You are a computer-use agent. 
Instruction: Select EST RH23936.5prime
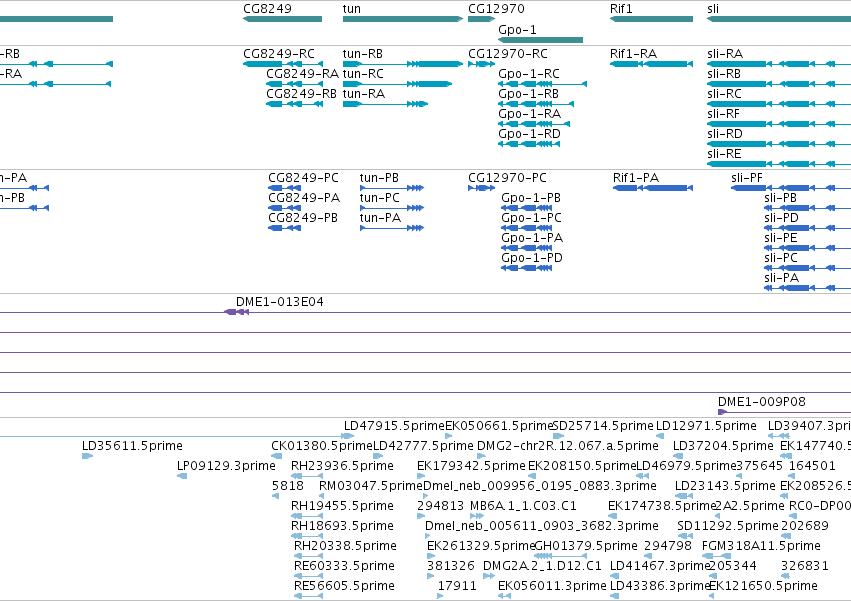tap(307, 476)
